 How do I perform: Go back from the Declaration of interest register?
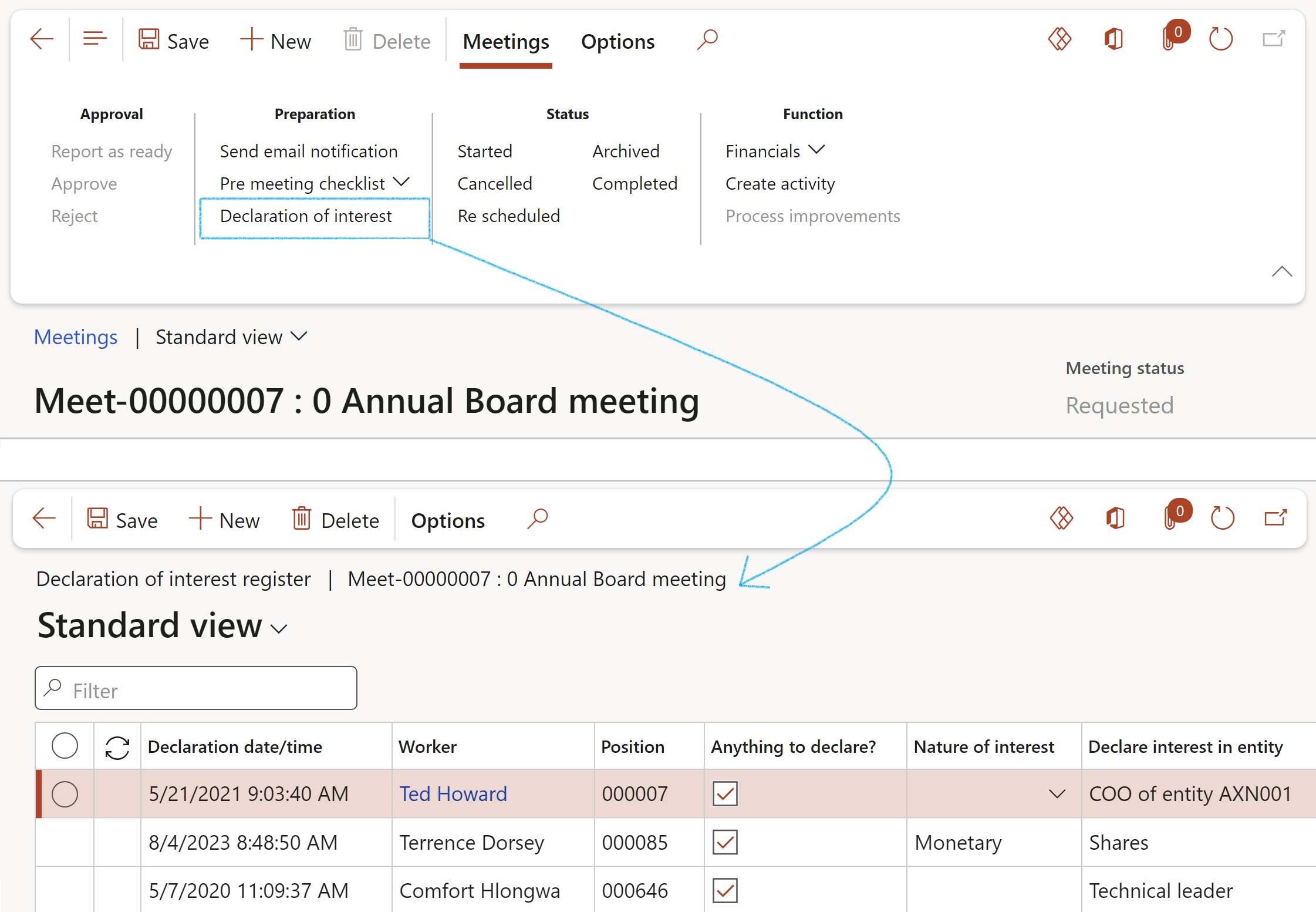click(44, 519)
